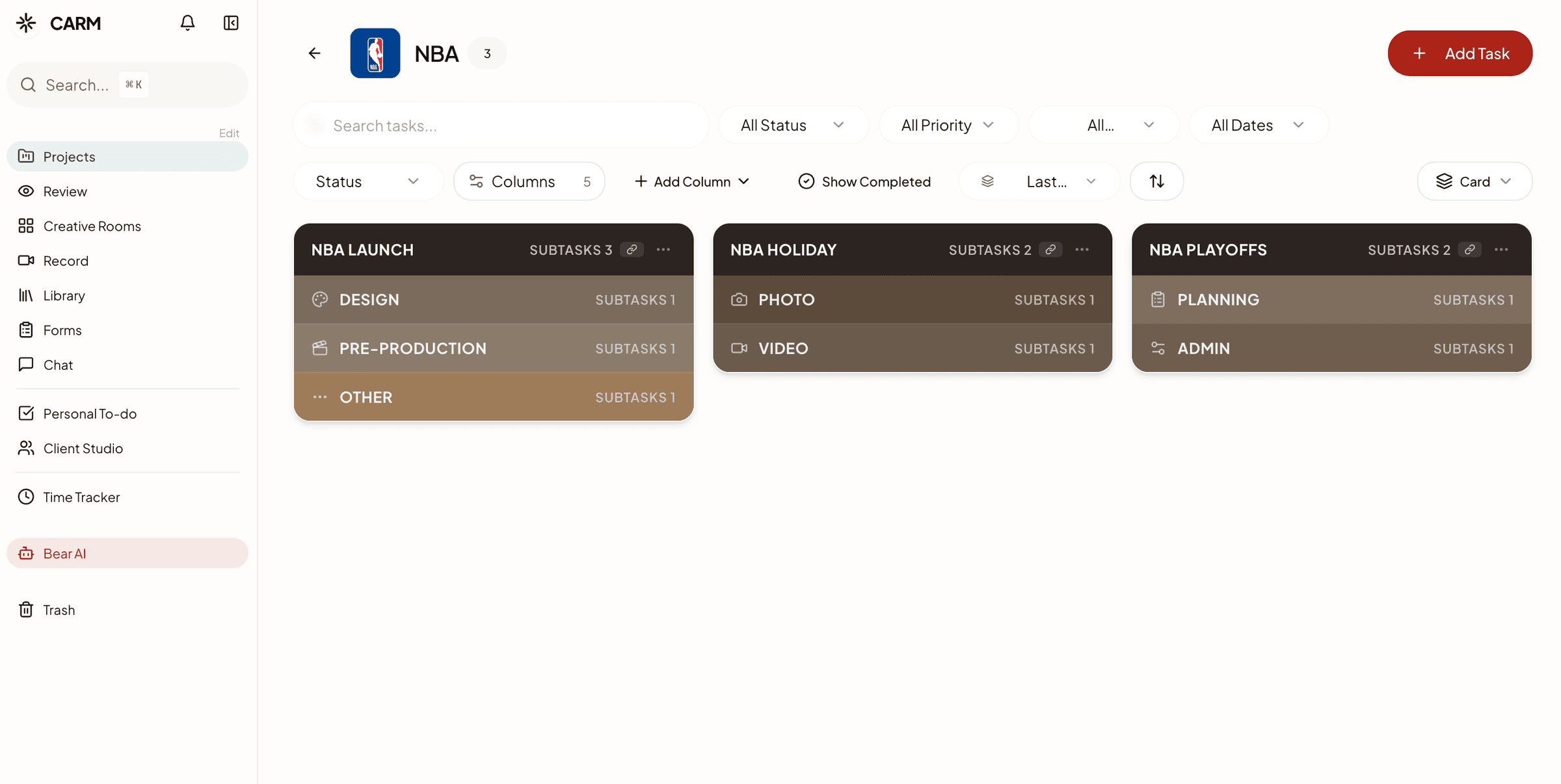Screen dimensions: 1561x784
Task: Open more options on NBA LAUNCH card
Action: [663, 250]
